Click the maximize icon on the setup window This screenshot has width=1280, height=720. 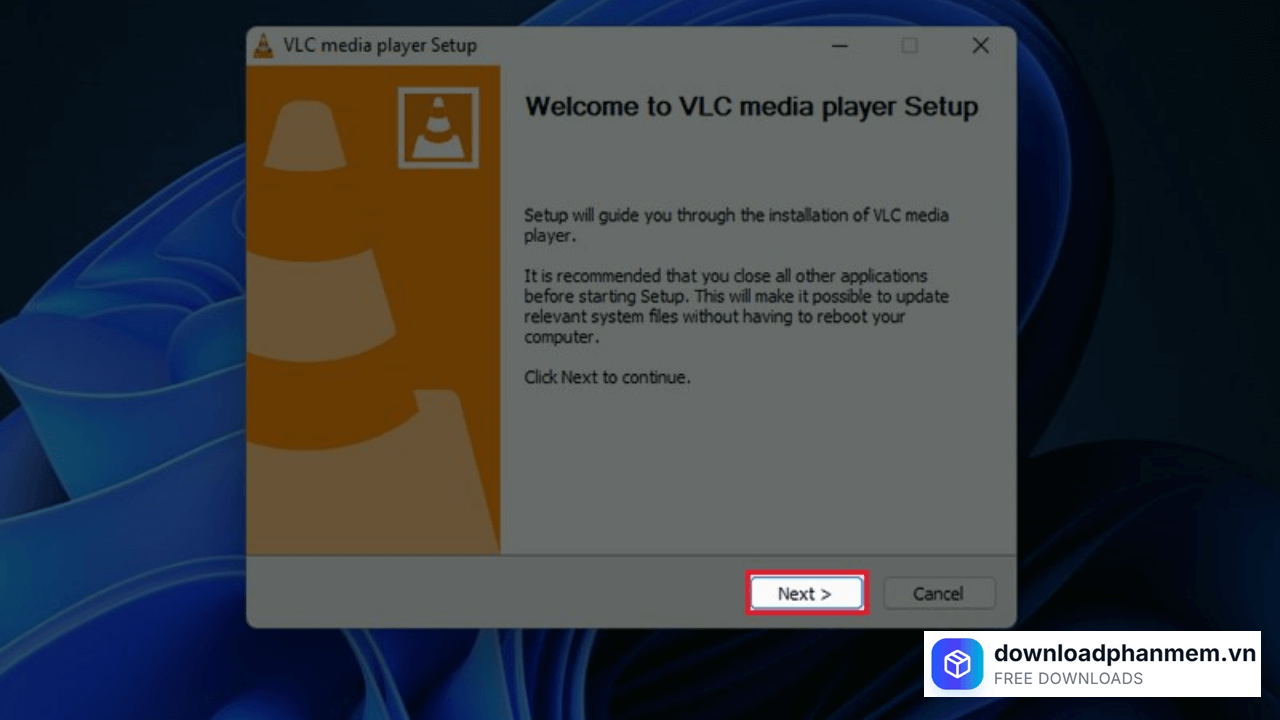pos(909,46)
